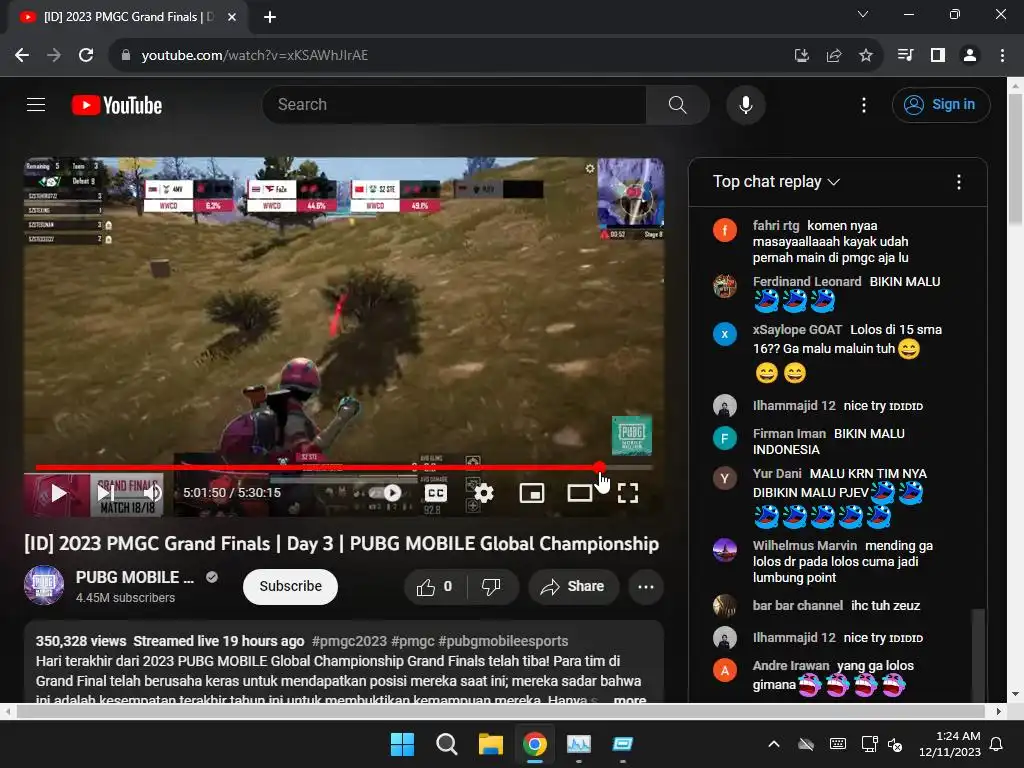Open the #pubgmobileesports hashtag

(x=504, y=641)
